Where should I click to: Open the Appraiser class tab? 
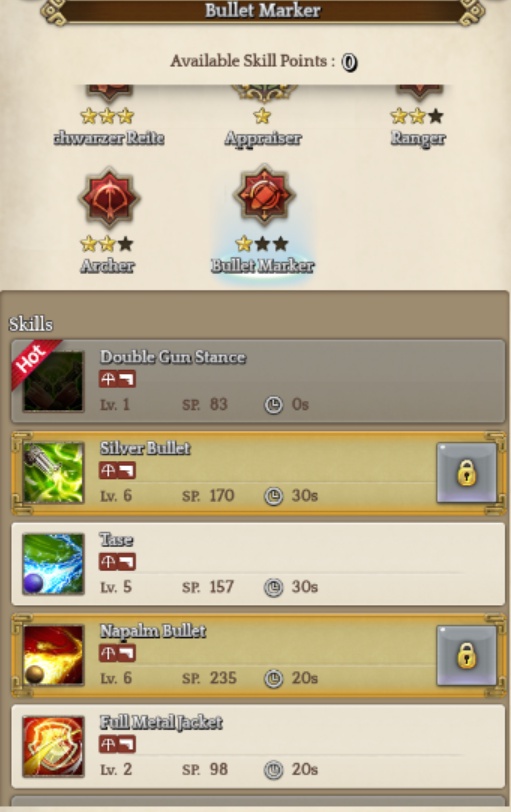point(263,138)
